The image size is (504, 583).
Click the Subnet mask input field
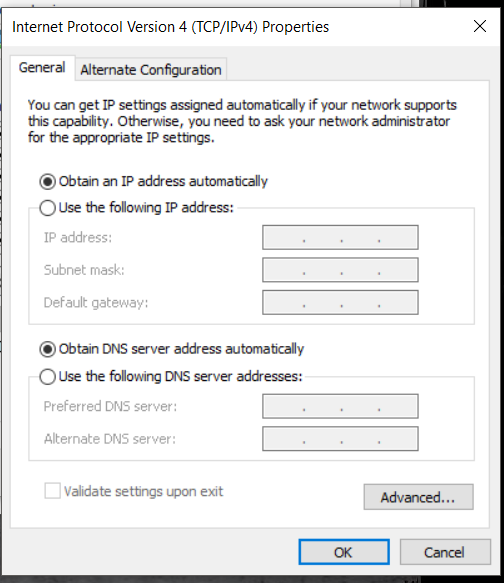(x=340, y=270)
